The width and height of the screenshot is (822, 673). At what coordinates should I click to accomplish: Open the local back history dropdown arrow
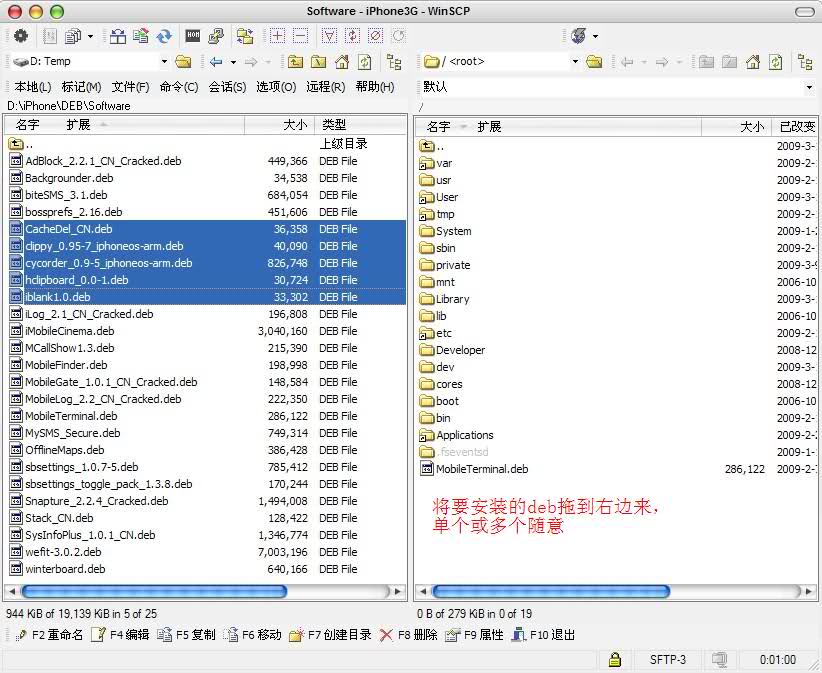coord(233,62)
